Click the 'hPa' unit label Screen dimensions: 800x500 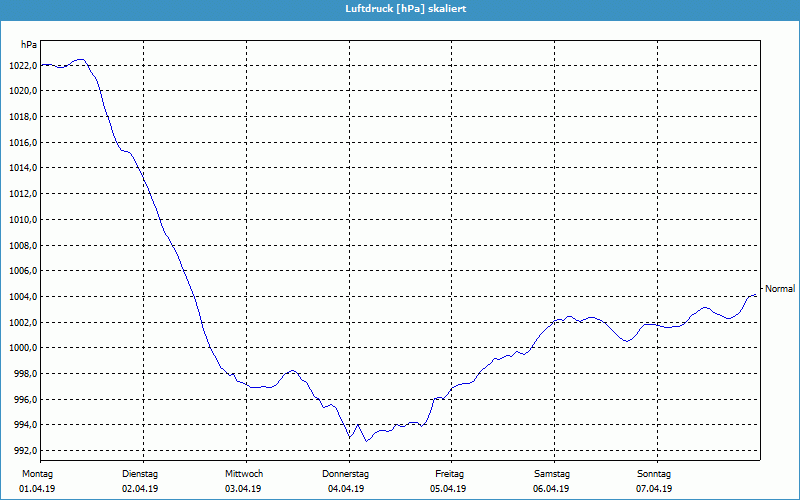click(x=29, y=45)
